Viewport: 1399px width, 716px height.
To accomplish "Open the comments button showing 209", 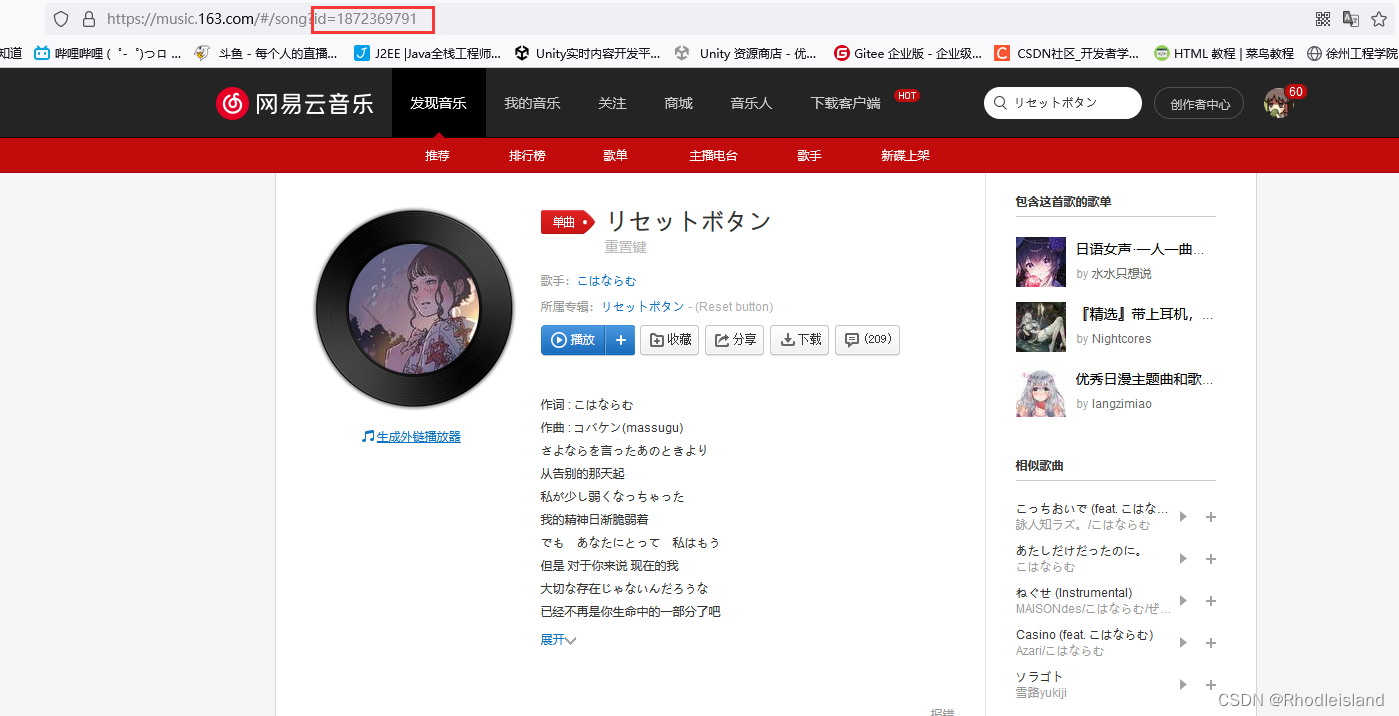I will click(867, 340).
